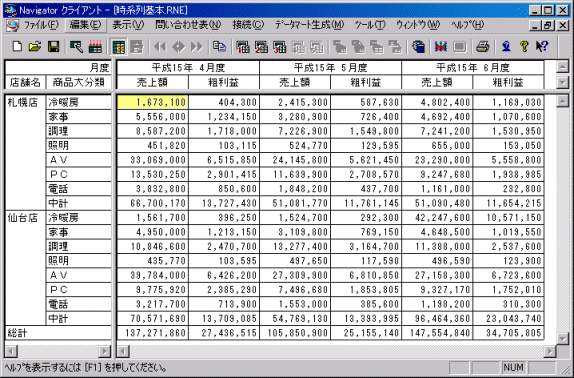Click the double left arrow icon
The image size is (574, 378).
[160, 47]
